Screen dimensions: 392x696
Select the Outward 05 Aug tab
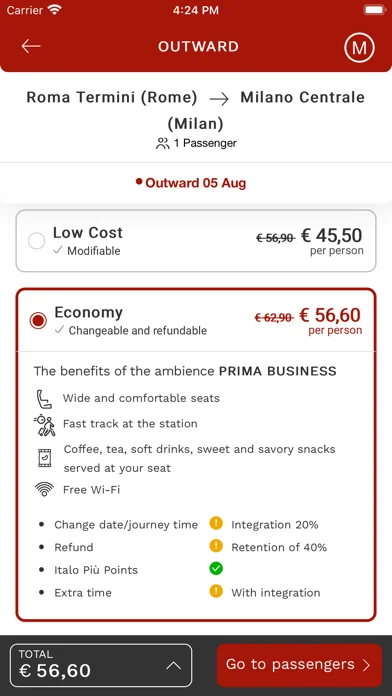(x=191, y=183)
